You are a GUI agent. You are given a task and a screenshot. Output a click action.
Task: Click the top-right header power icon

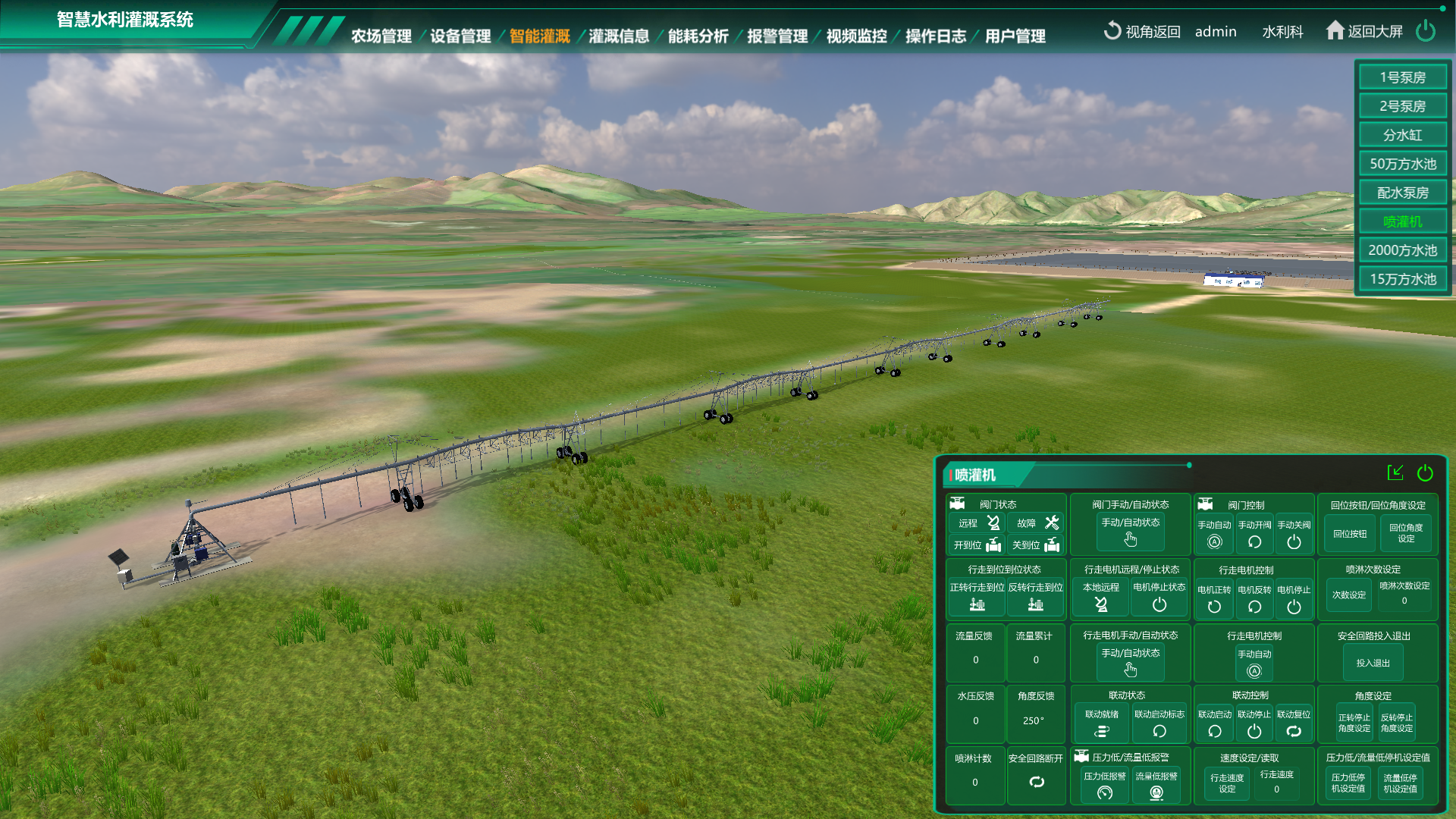(1426, 31)
